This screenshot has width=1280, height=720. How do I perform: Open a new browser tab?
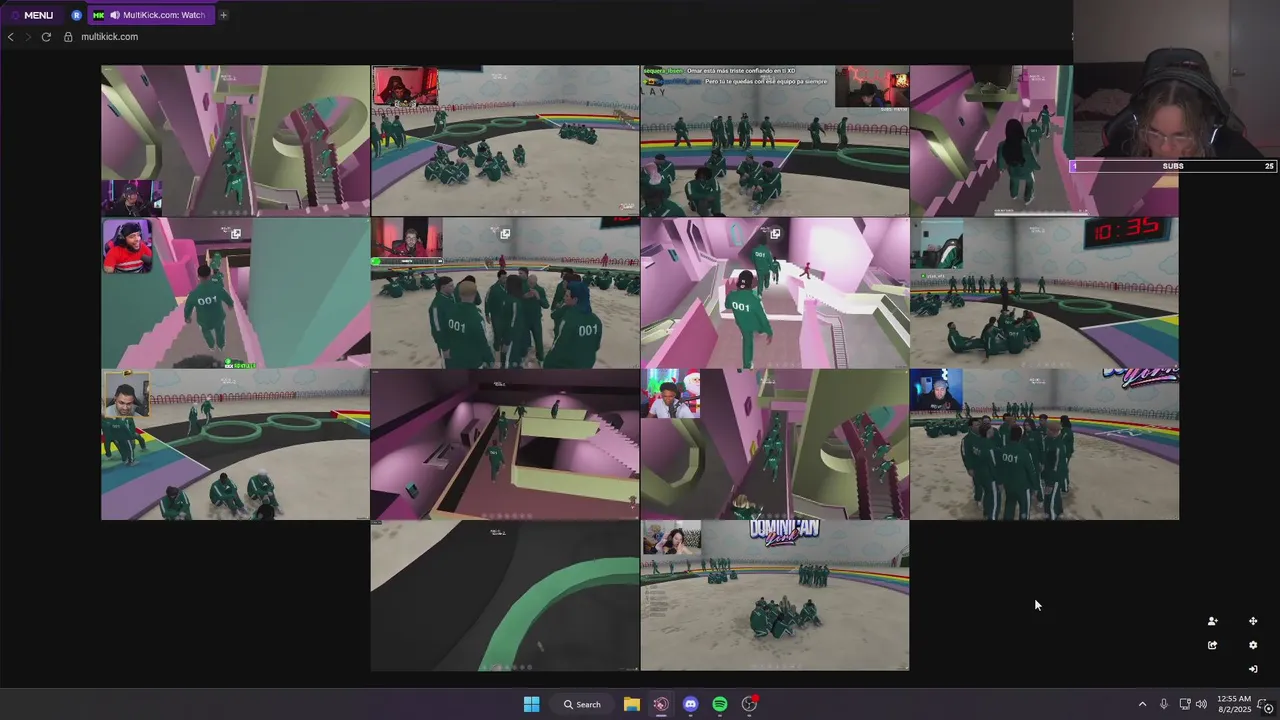[223, 15]
